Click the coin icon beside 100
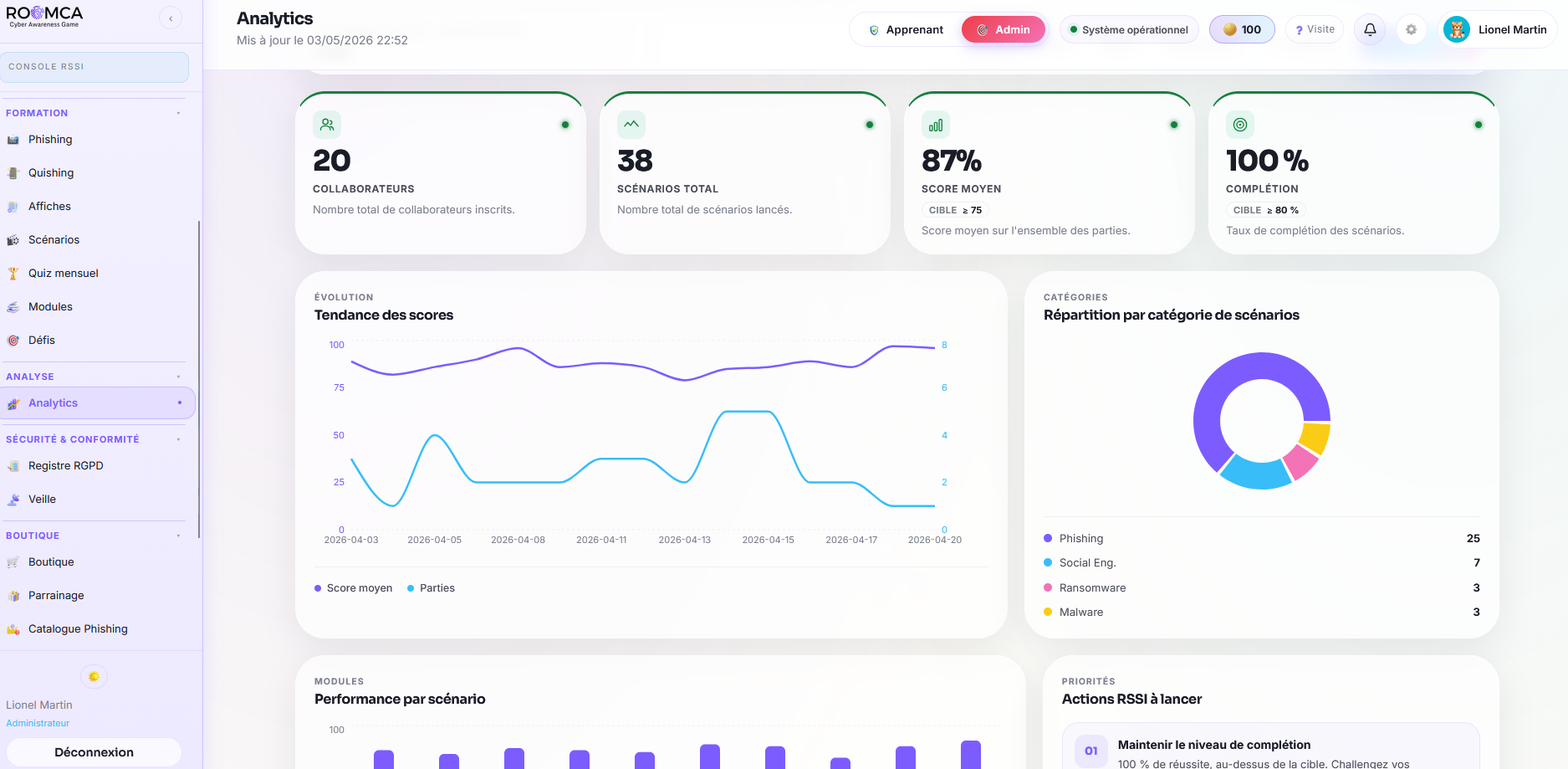The width and height of the screenshot is (1568, 769). [x=1229, y=29]
